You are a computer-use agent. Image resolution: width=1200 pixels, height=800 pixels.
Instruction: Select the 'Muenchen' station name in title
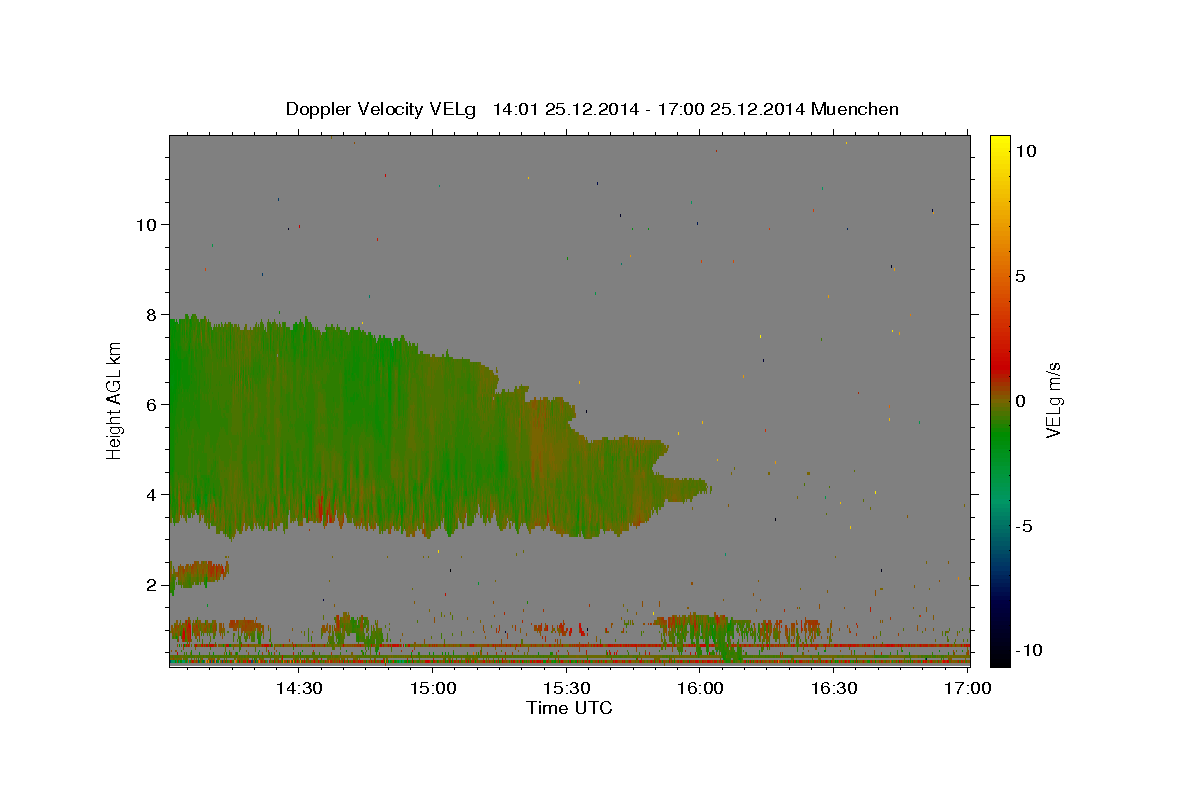(855, 109)
